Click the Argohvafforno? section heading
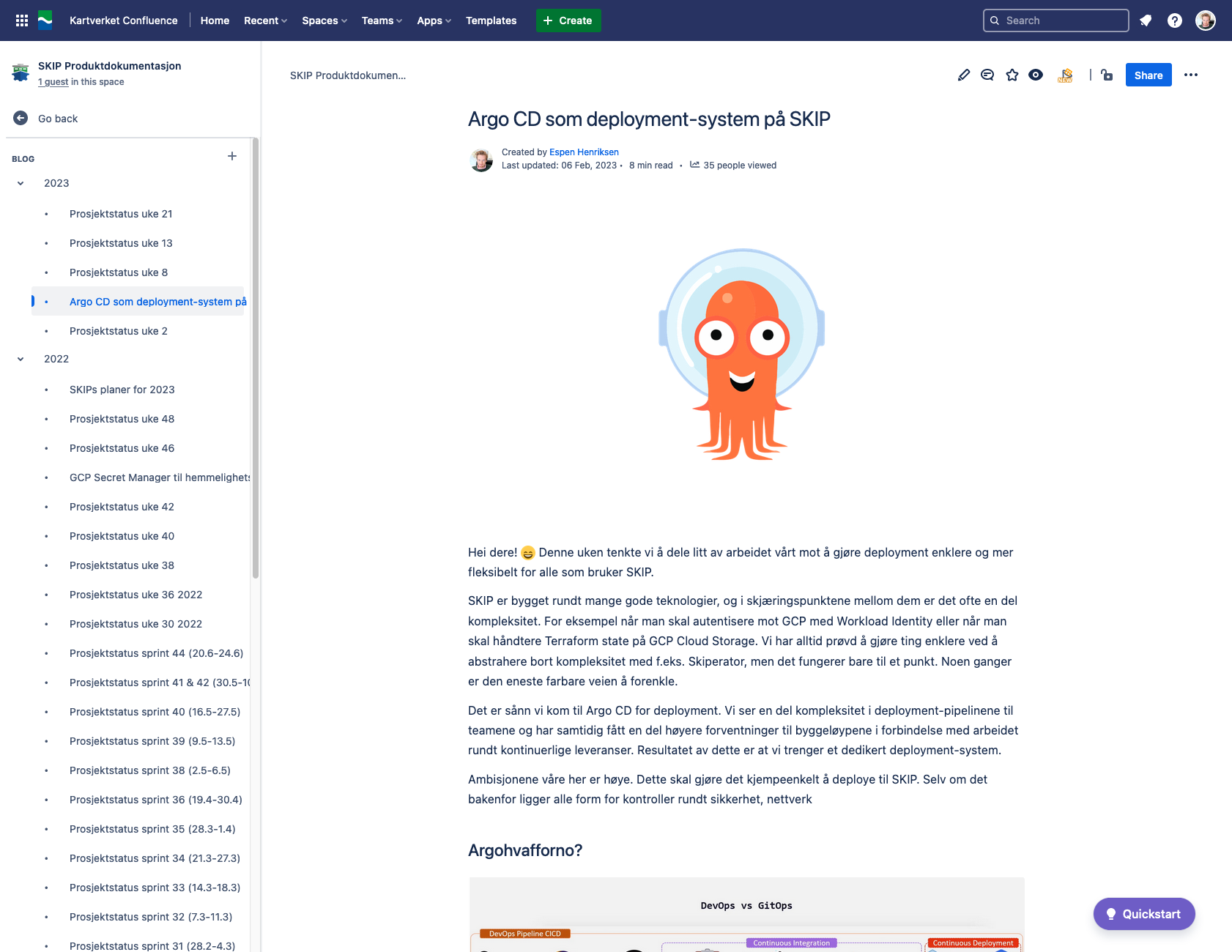 525,850
